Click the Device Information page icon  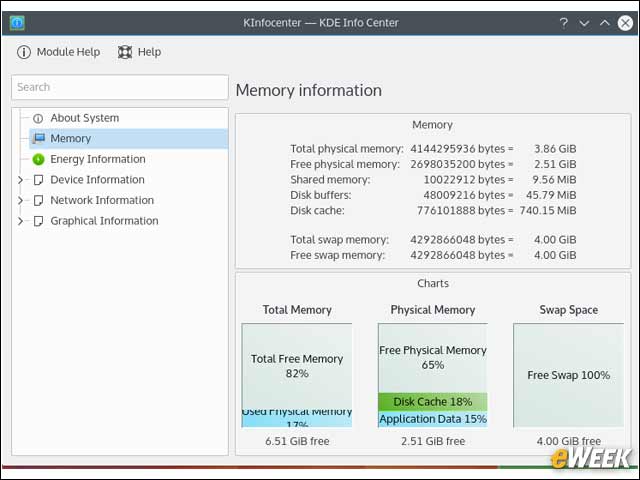(38, 180)
